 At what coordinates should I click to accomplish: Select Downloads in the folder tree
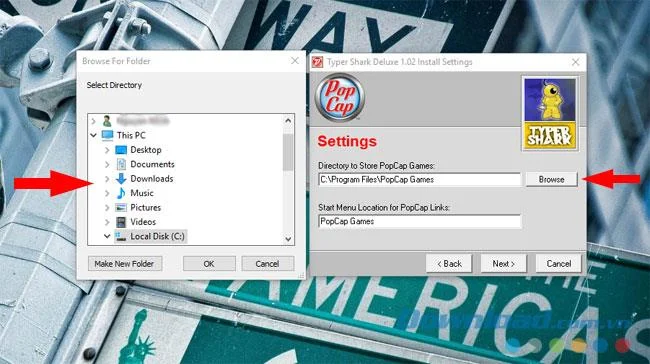click(152, 179)
